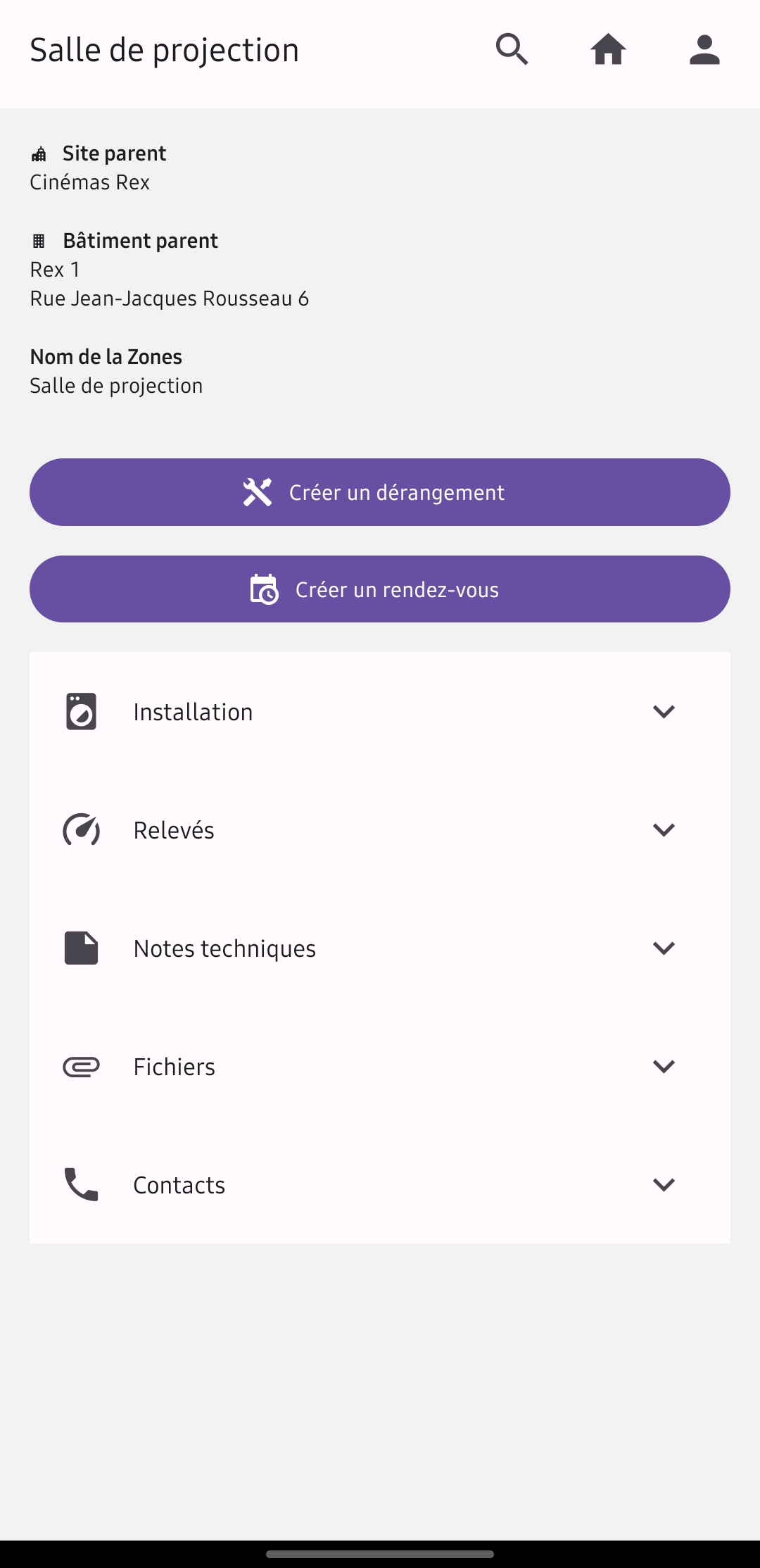Select the Cinémas Rex site name
760x1568 pixels.
click(x=90, y=182)
